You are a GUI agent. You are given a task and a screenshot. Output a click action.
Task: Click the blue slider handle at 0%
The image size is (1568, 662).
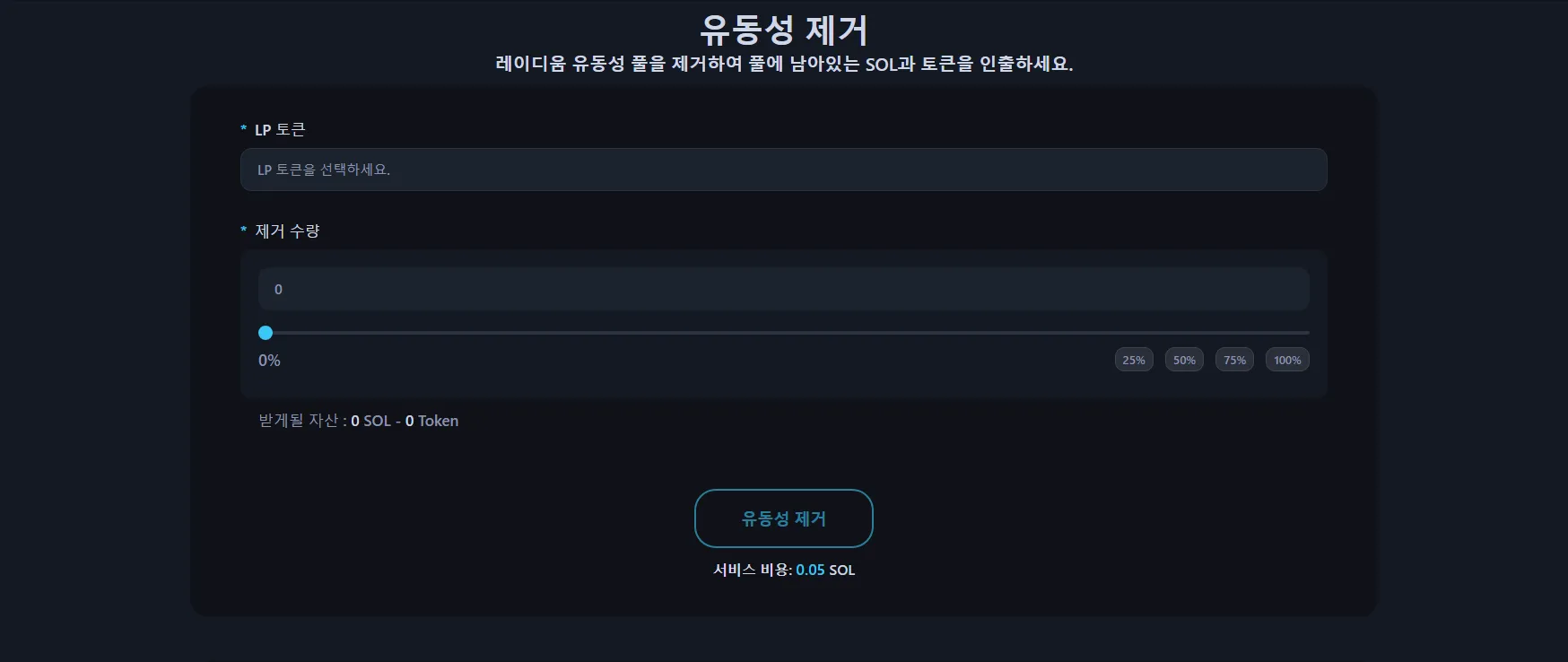[266, 333]
